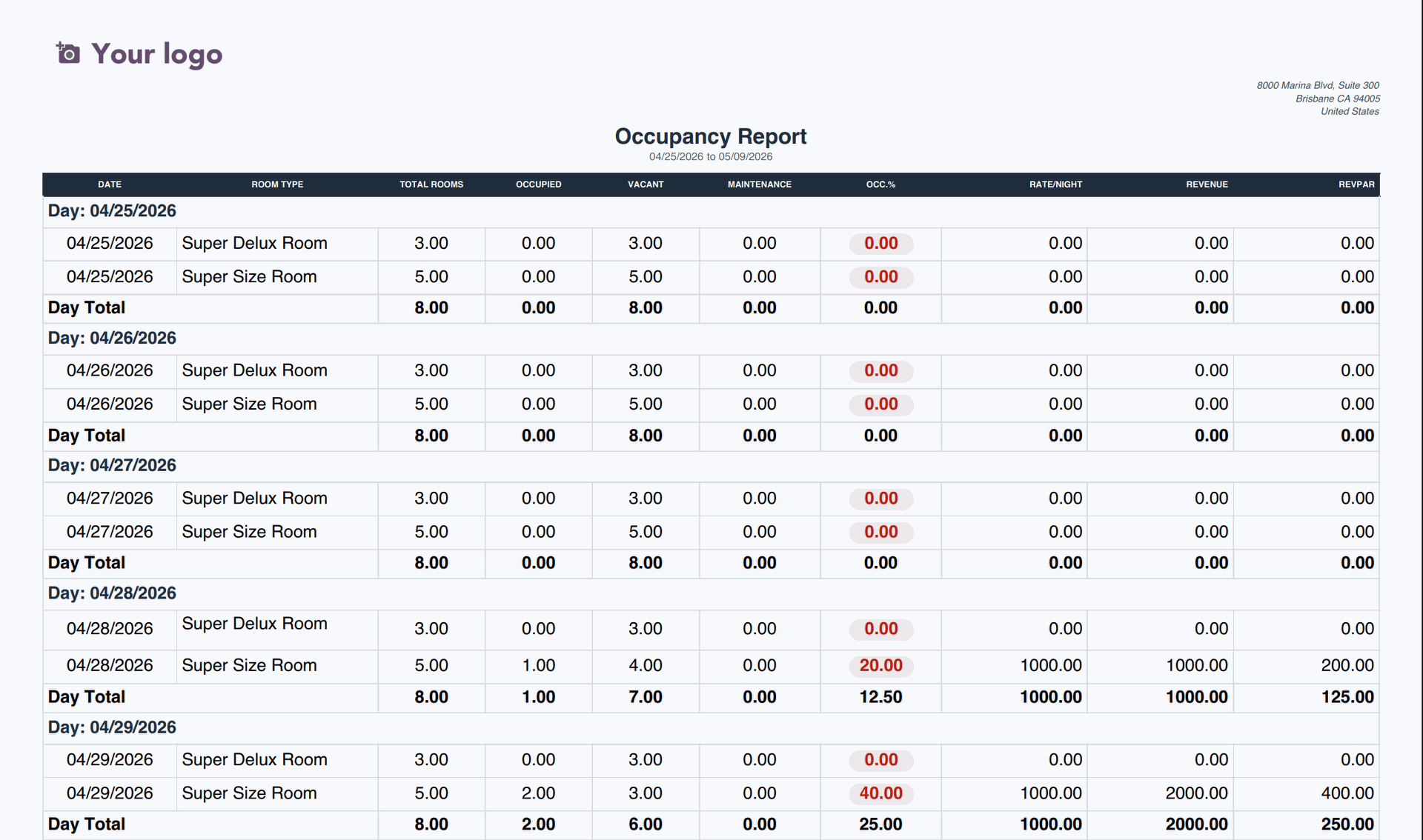Click the OCC.% column header
This screenshot has width=1423, height=840.
[x=880, y=184]
